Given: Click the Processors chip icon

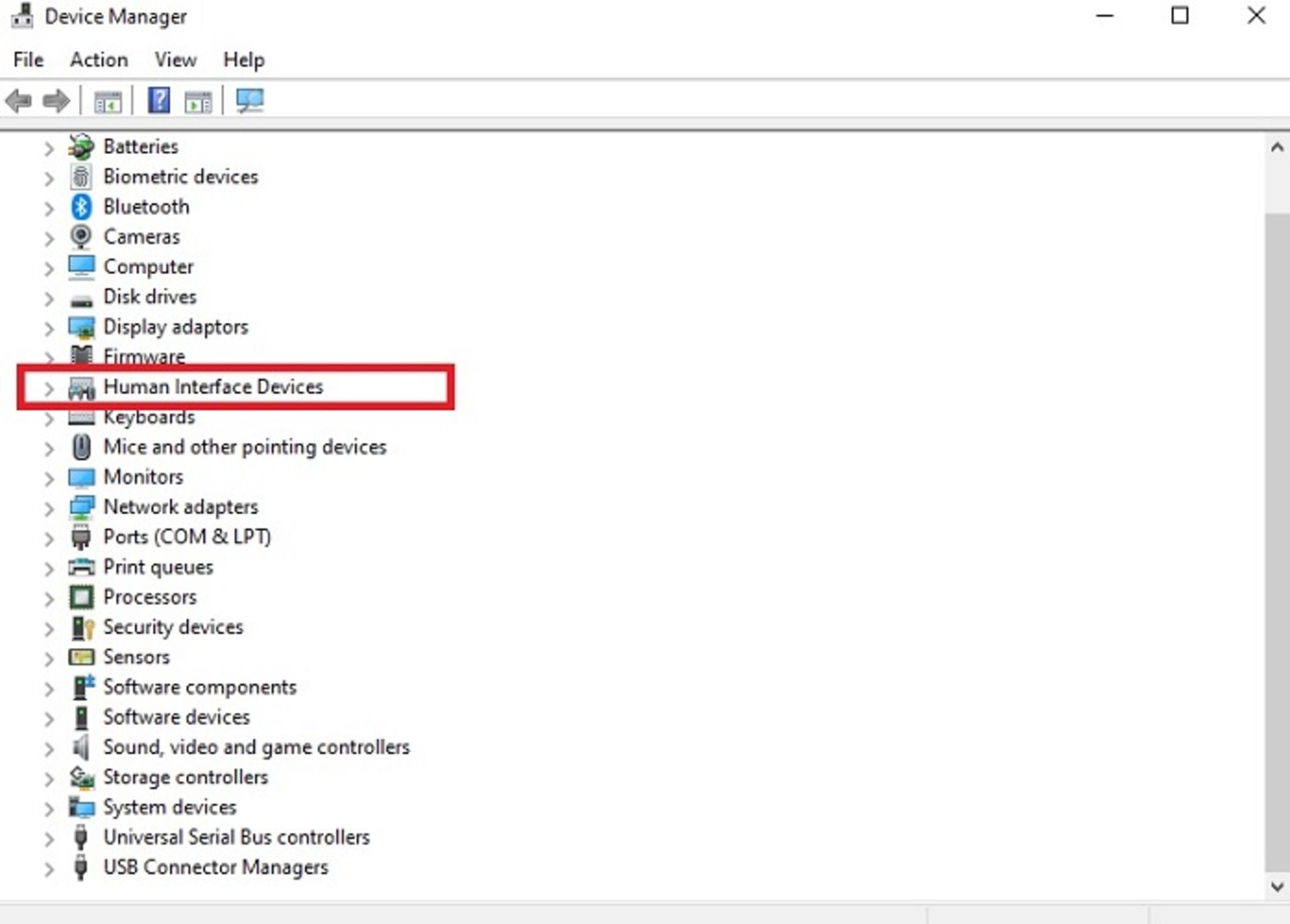Looking at the screenshot, I should point(81,597).
